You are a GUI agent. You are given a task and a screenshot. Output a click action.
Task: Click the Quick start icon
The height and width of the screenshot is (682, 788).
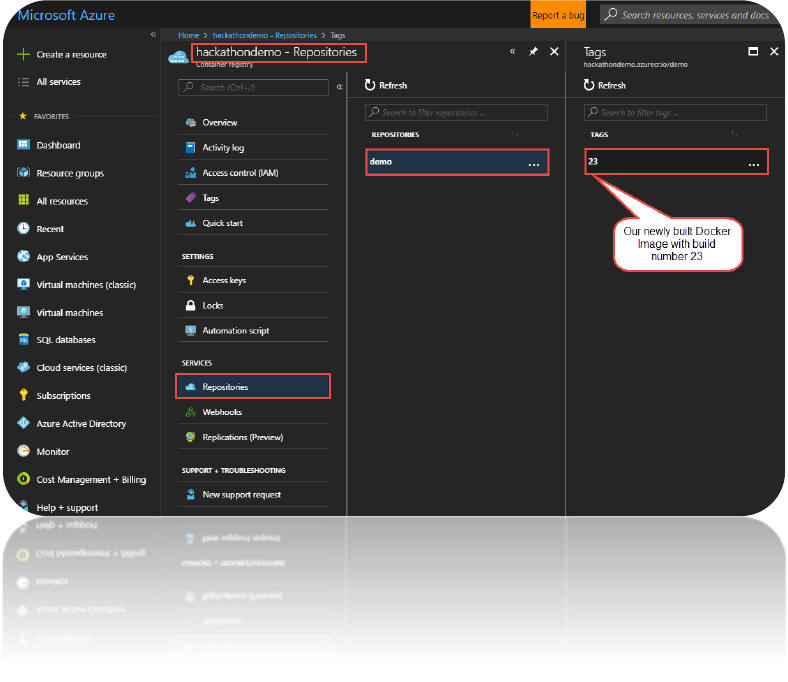click(190, 223)
